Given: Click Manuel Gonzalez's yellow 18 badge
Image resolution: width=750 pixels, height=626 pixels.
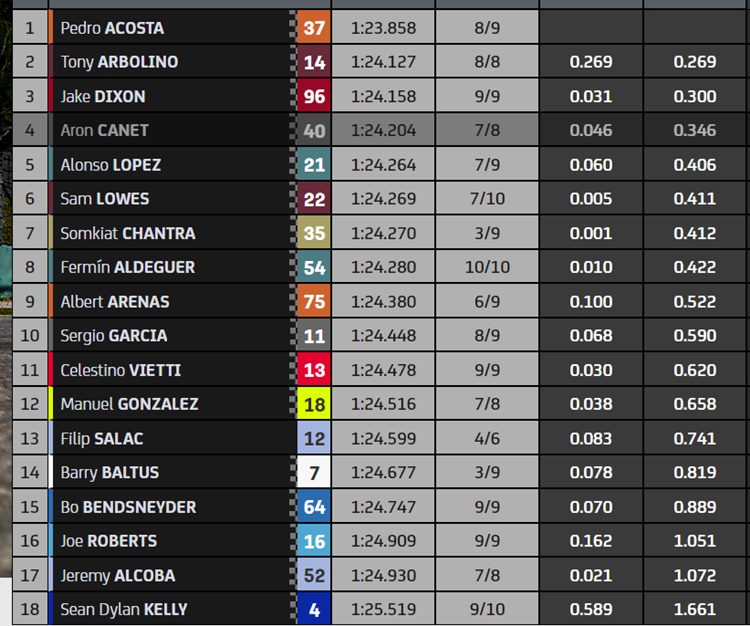Looking at the screenshot, I should [314, 404].
